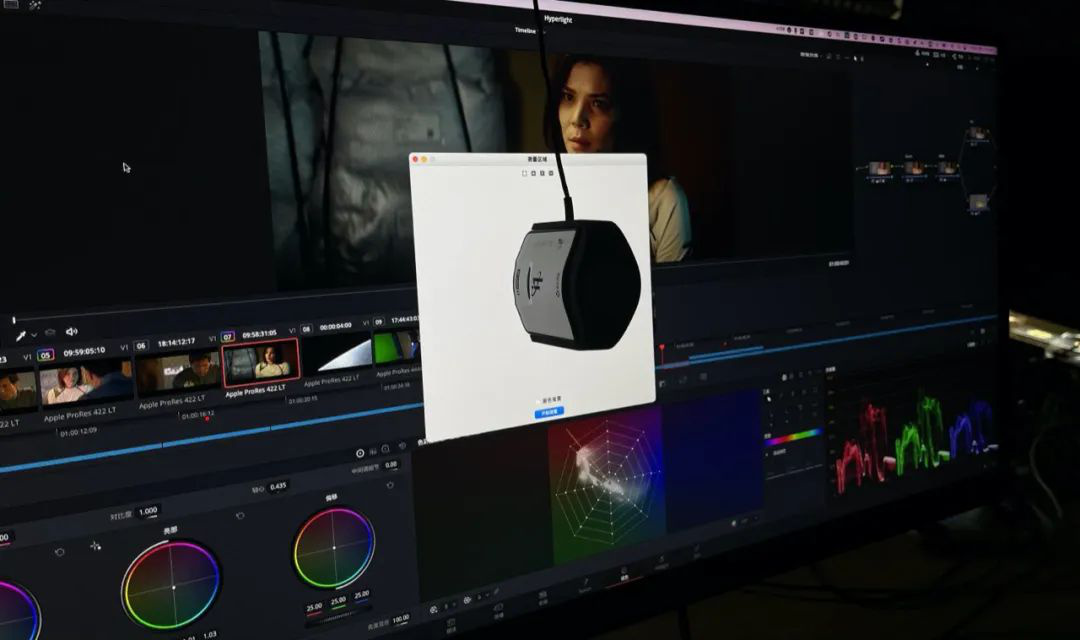Click the rainbow hue strip in the curves panel
This screenshot has height=640, width=1080.
click(x=794, y=437)
